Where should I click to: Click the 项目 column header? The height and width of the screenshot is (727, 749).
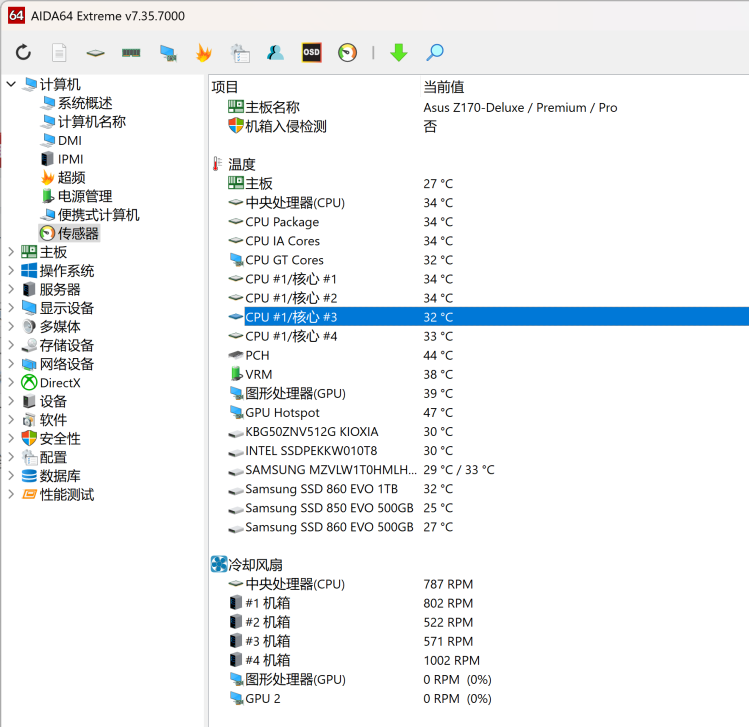225,87
